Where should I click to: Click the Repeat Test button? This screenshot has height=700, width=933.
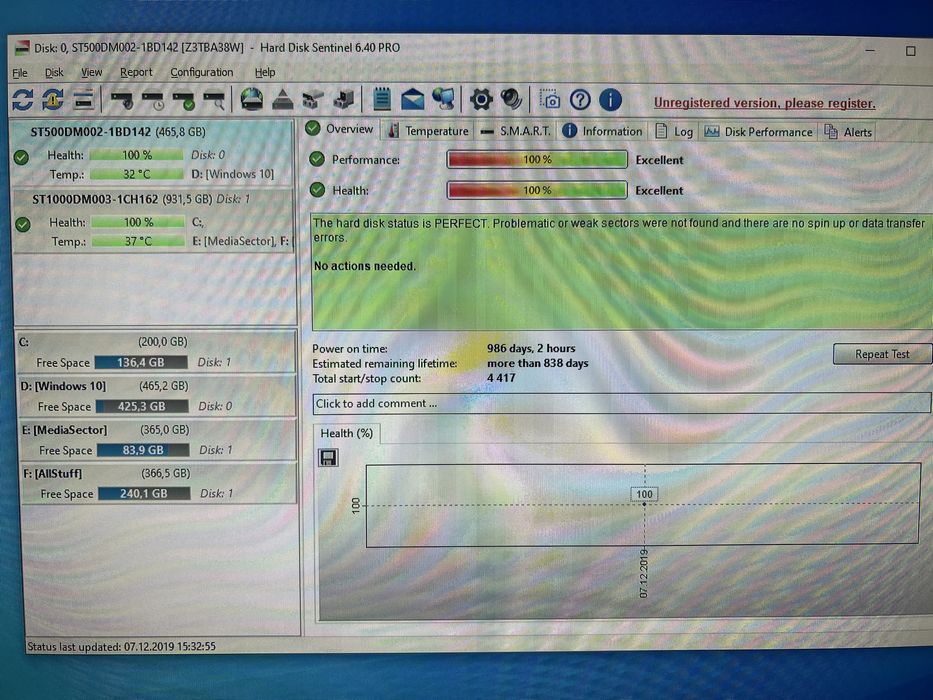tap(882, 354)
